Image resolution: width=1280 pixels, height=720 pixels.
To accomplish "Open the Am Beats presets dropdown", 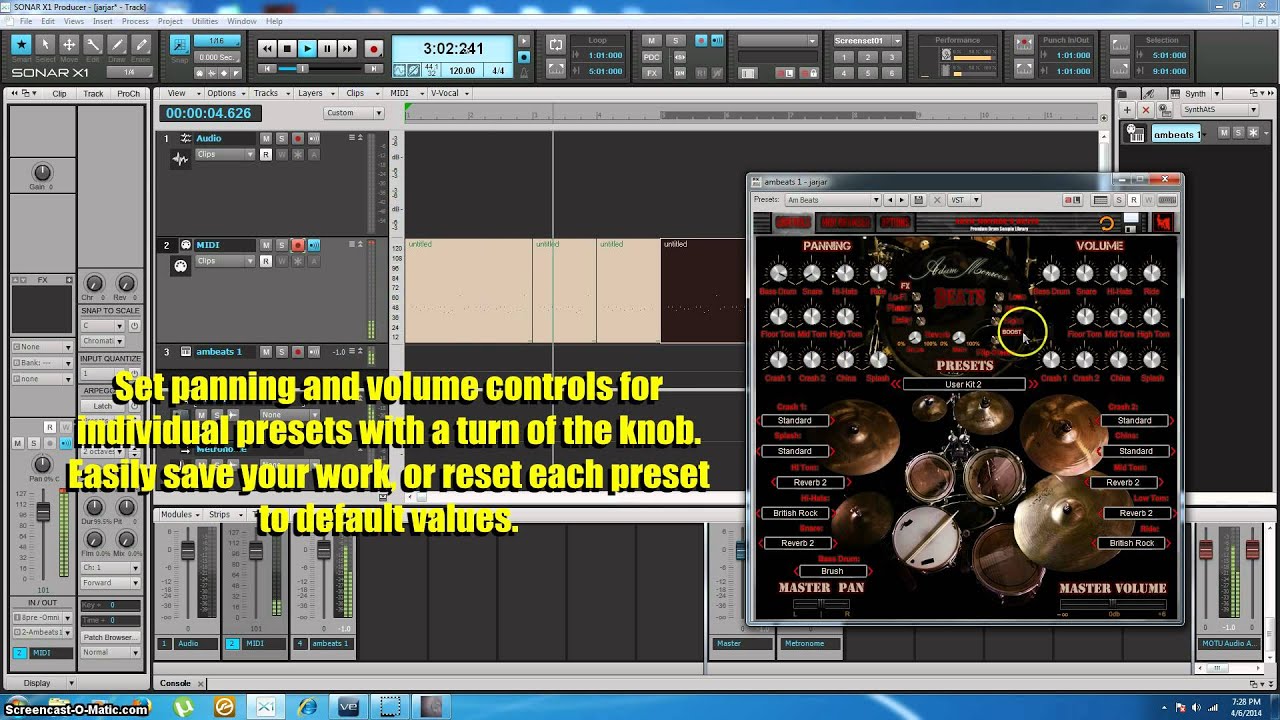I will 832,200.
